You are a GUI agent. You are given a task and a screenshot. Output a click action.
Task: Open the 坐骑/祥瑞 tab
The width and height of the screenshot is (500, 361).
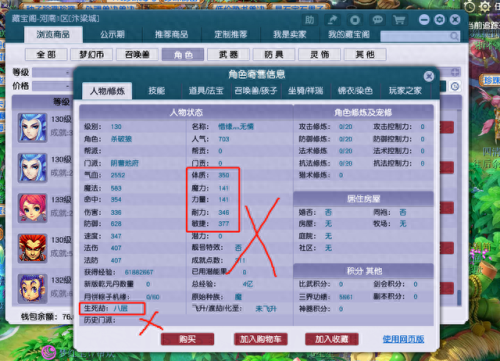[305, 91]
